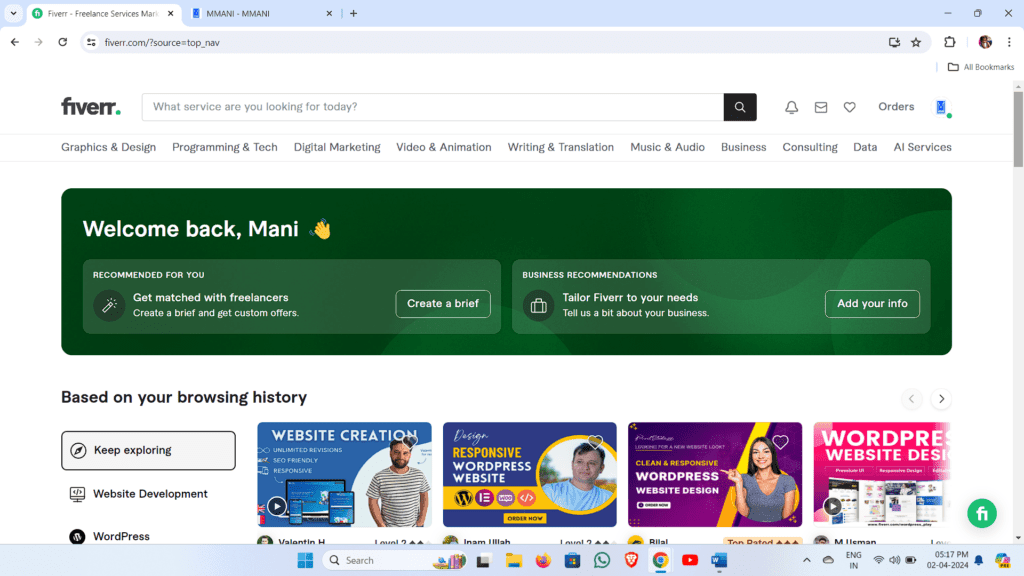Image resolution: width=1024 pixels, height=576 pixels.
Task: Focus the Fiverr service search field
Action: click(x=432, y=107)
